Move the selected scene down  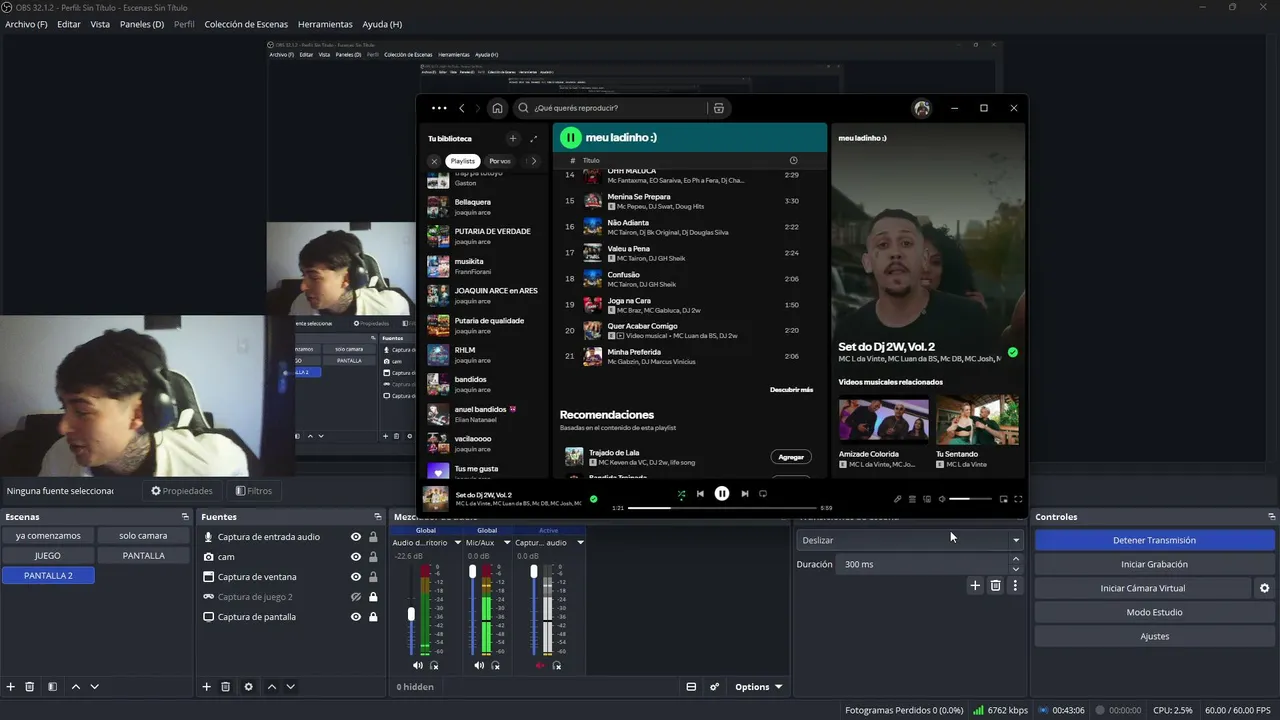tap(95, 687)
